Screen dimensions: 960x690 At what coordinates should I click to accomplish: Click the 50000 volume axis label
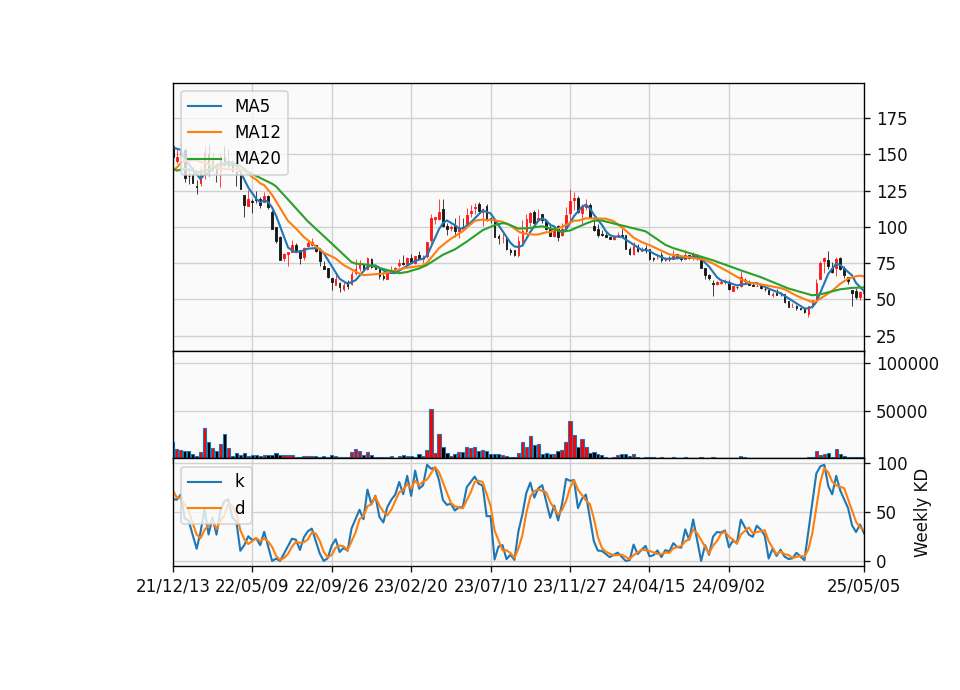tap(902, 412)
